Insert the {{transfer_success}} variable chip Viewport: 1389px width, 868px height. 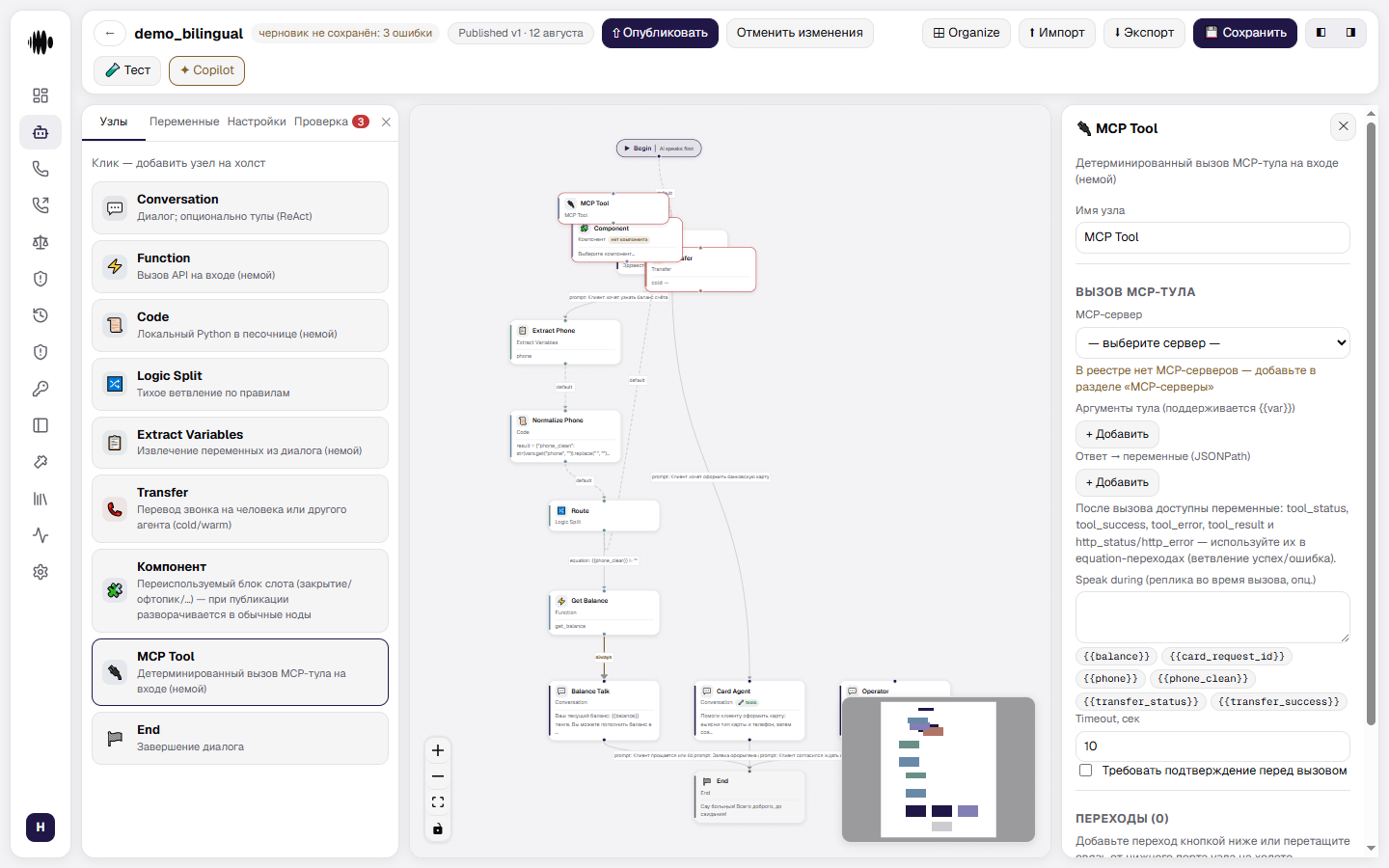[1278, 702]
